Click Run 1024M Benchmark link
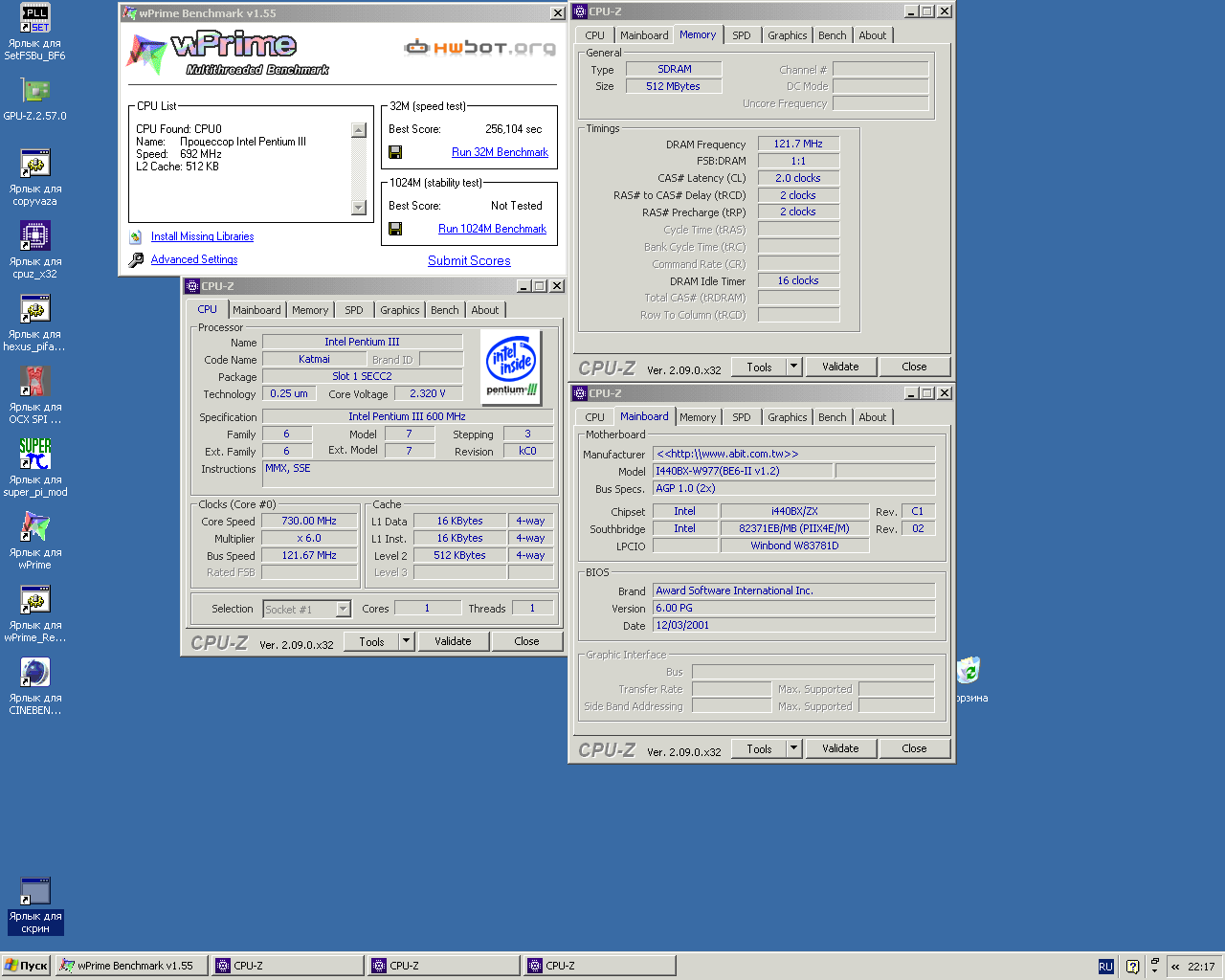Image resolution: width=1225 pixels, height=980 pixels. tap(492, 229)
